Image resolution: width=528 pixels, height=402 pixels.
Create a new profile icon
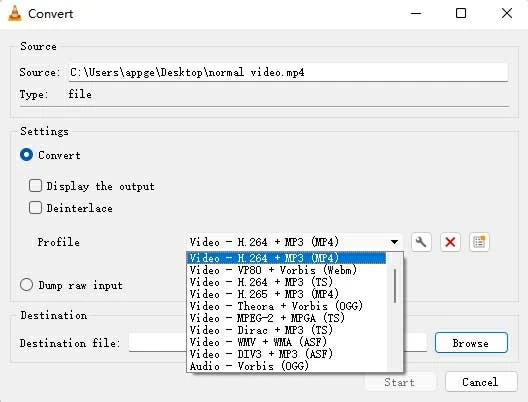pos(479,242)
